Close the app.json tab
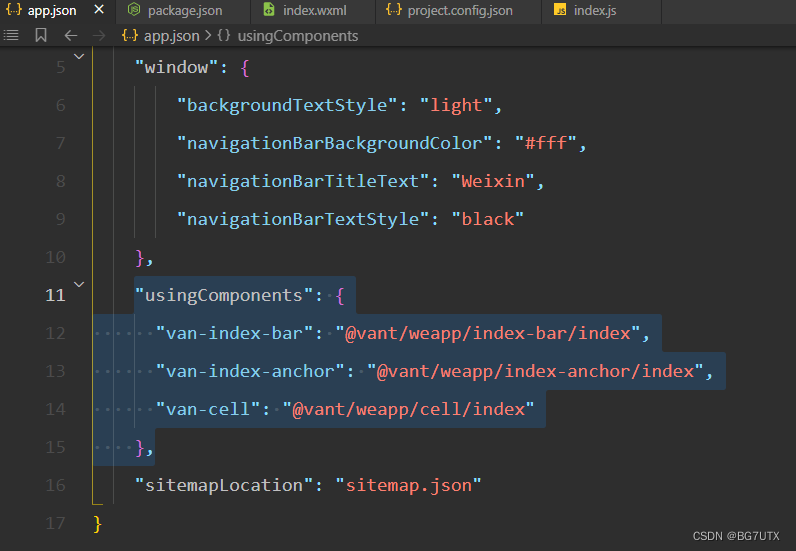Screen dimensions: 796x551 pos(99,10)
